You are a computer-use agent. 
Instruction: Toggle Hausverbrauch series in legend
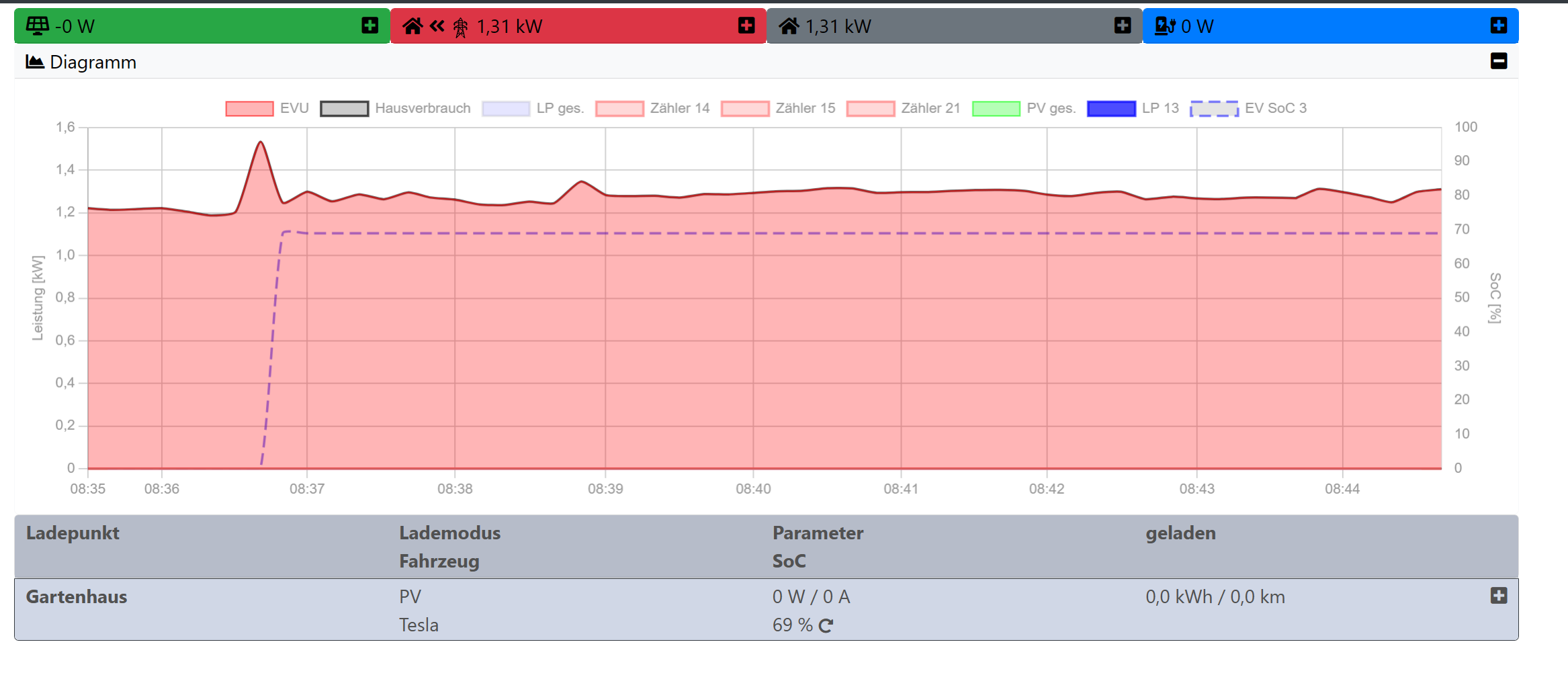pos(344,108)
